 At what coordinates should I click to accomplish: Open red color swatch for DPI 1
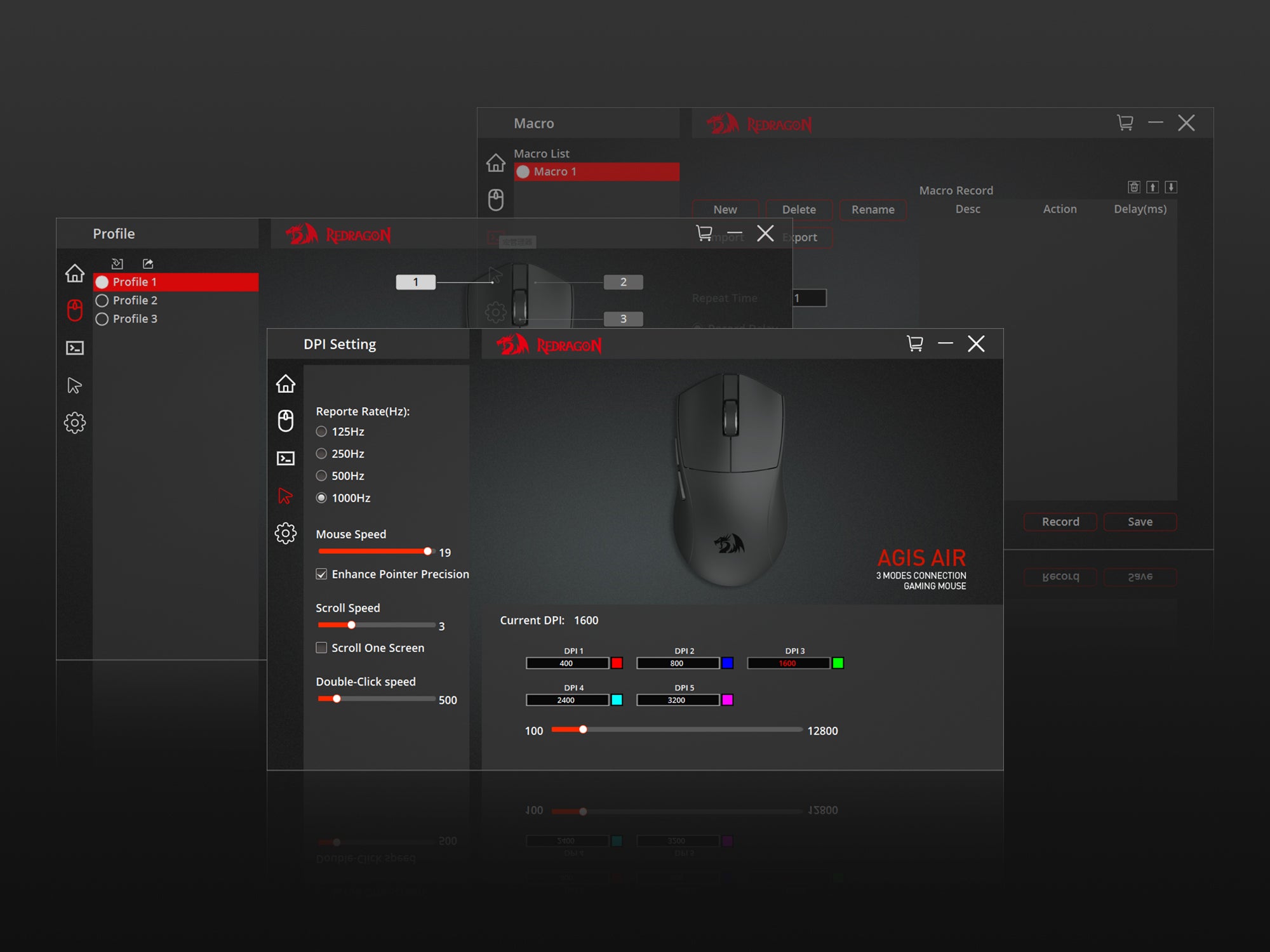(617, 663)
